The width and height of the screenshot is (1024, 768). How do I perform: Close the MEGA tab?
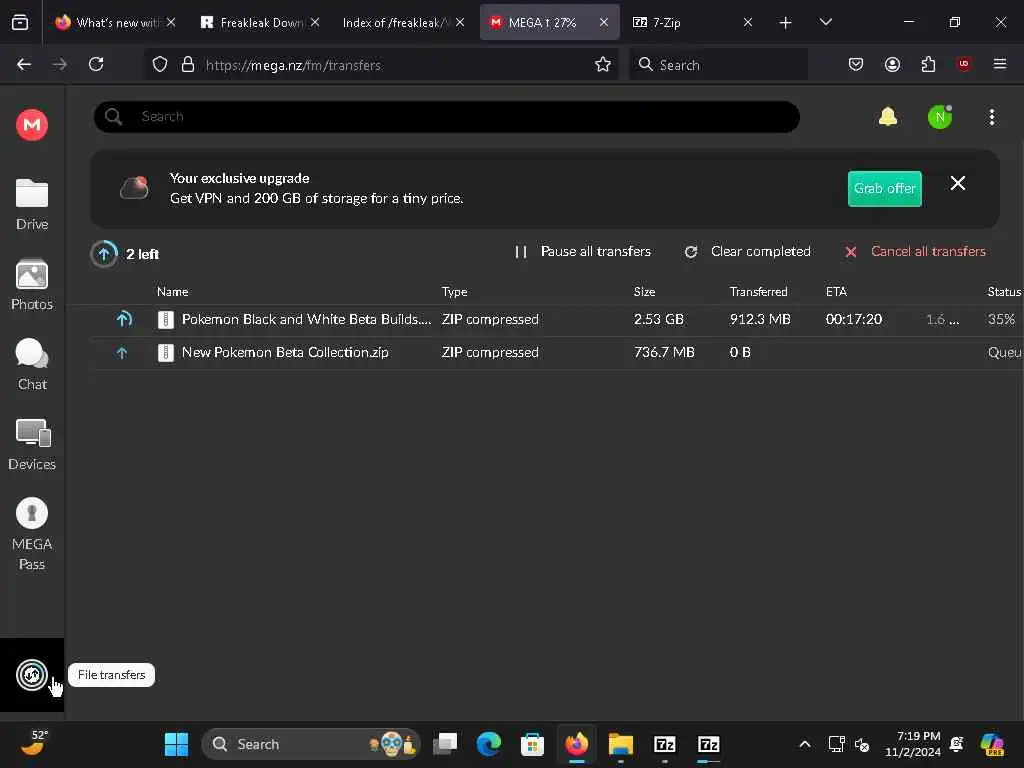point(603,22)
